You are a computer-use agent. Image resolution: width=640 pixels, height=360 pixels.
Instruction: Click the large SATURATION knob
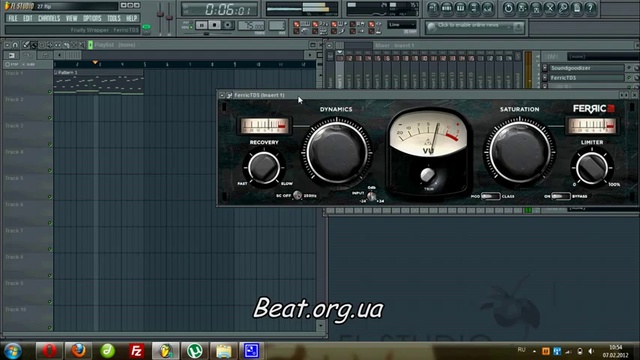pyautogui.click(x=520, y=152)
